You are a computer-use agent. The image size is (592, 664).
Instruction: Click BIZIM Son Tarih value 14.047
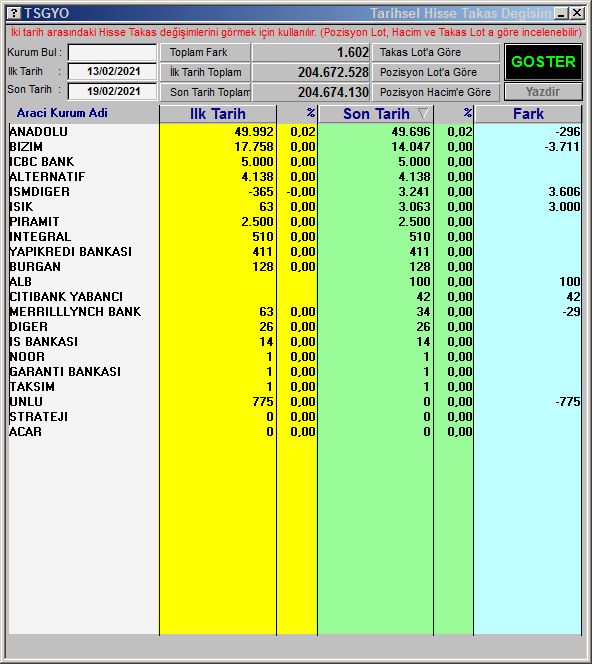[x=411, y=147]
